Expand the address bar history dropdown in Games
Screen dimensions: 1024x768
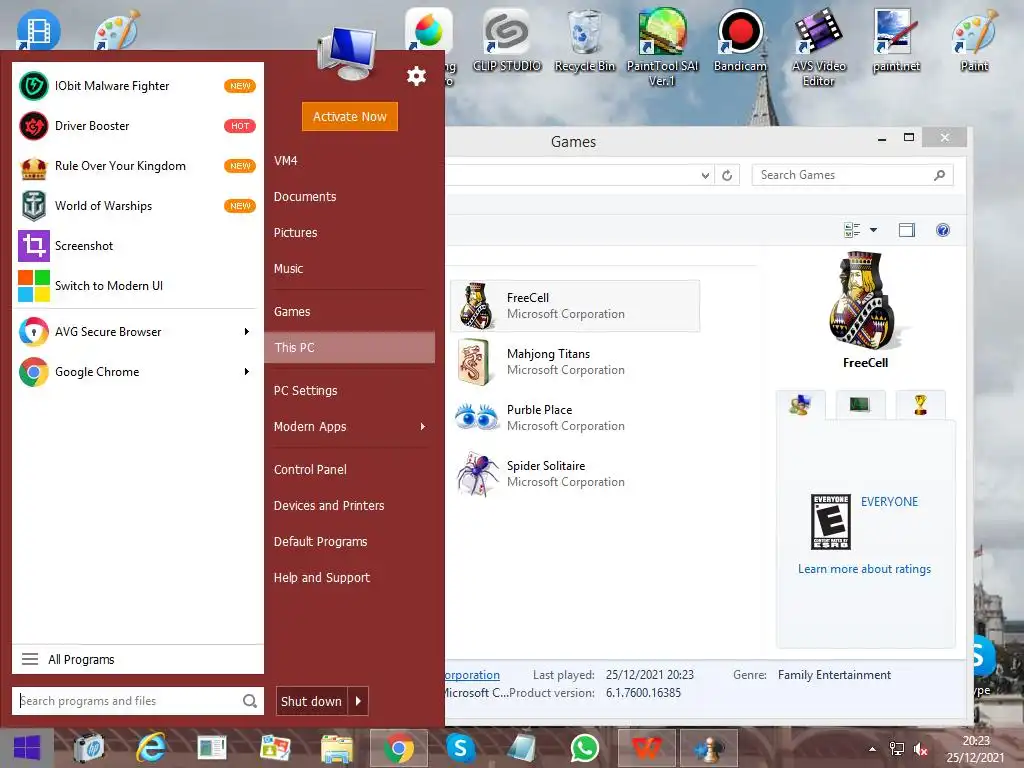(x=705, y=175)
